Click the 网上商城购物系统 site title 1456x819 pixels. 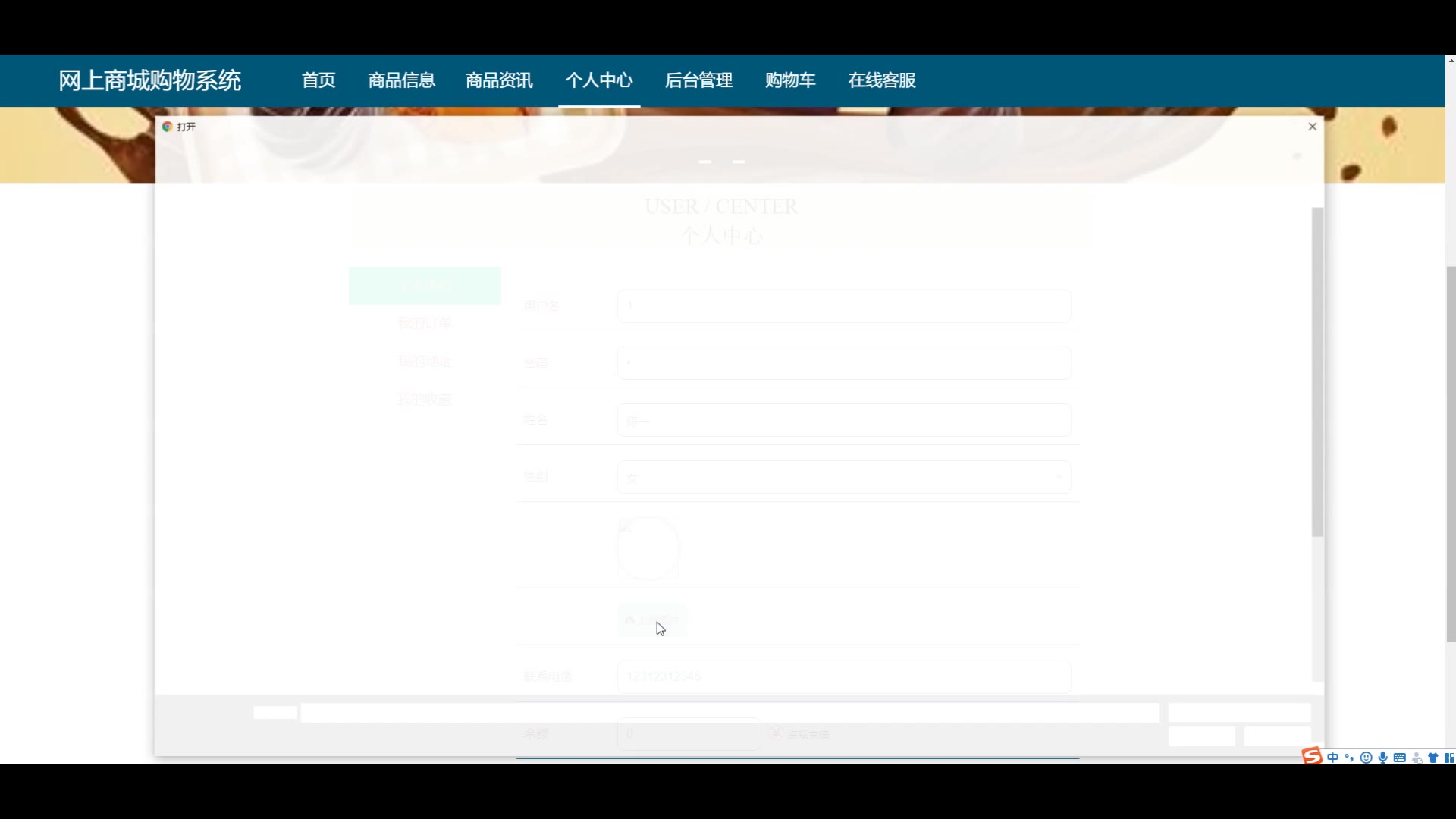point(150,80)
